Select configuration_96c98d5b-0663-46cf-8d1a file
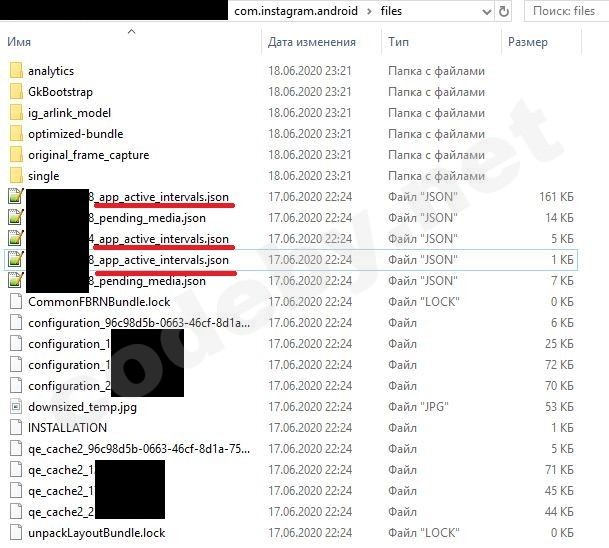Screen dimensions: 609x548 point(139,323)
